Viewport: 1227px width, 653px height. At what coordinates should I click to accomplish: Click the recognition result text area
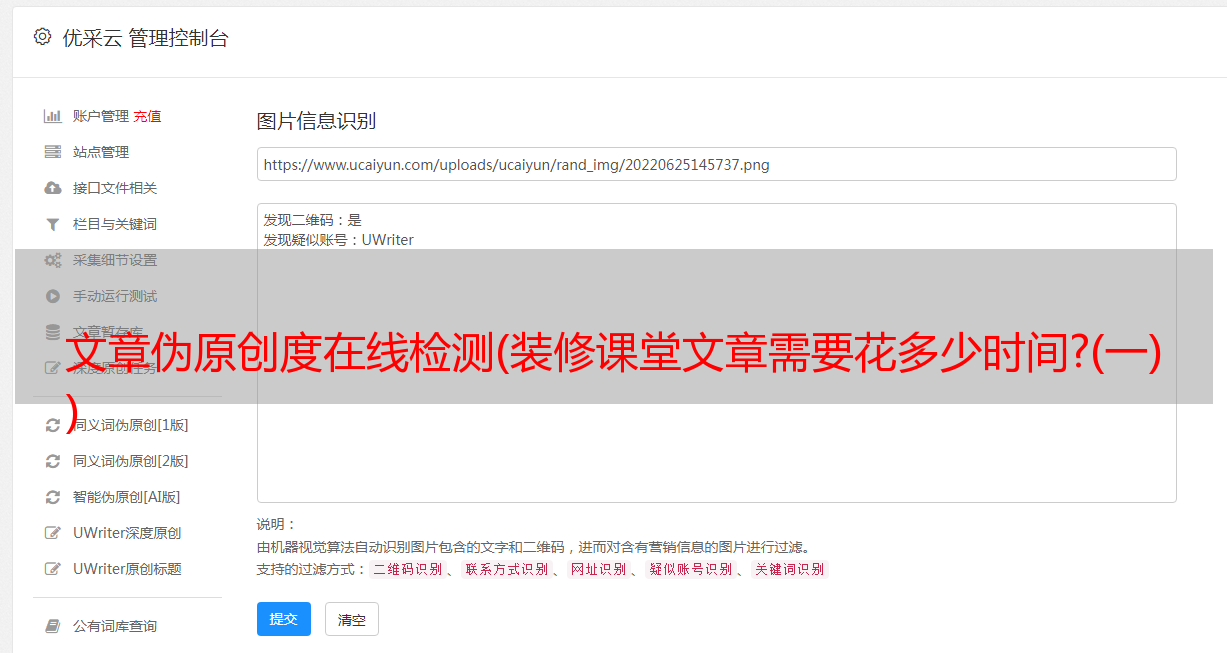(716, 353)
